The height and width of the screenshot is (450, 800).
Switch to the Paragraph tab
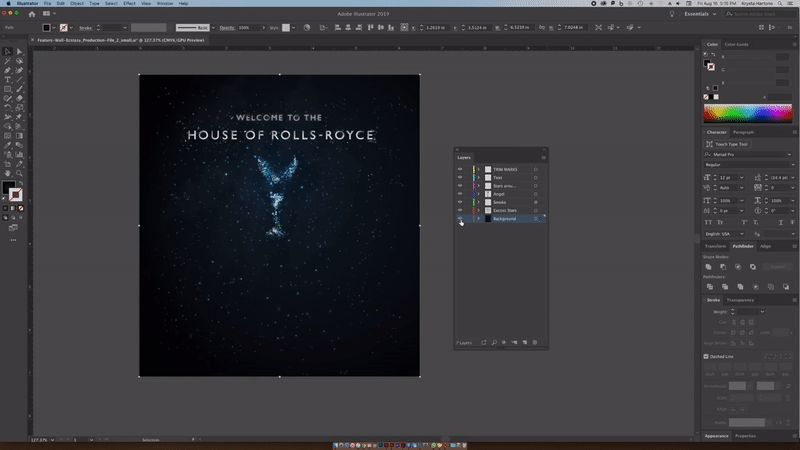[x=743, y=132]
